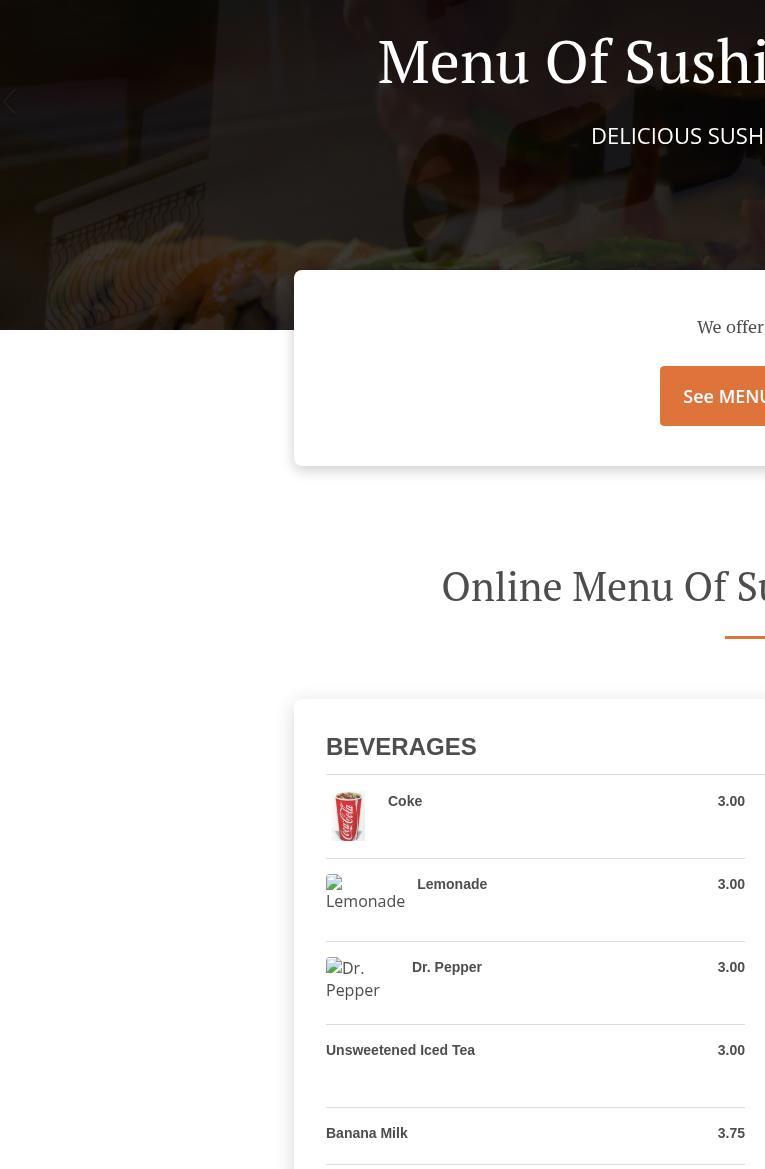Open the See MENU orange button
This screenshot has height=1169, width=765.
(x=712, y=396)
